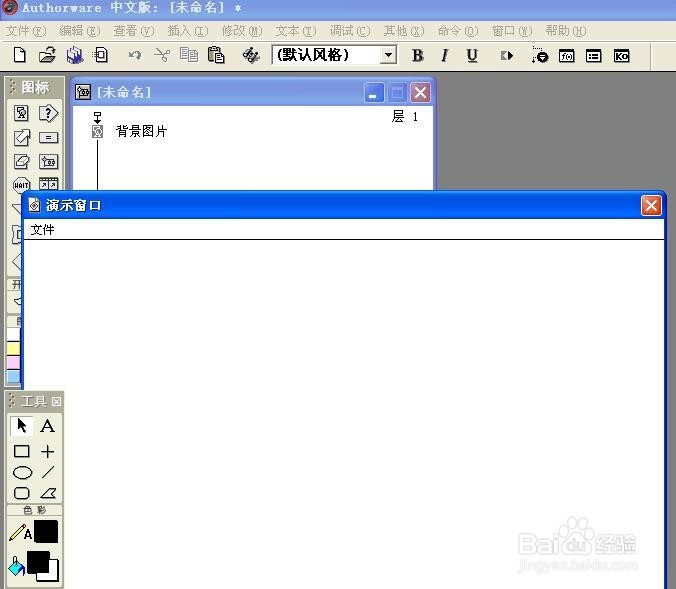Click the New file toolbar icon

20,55
